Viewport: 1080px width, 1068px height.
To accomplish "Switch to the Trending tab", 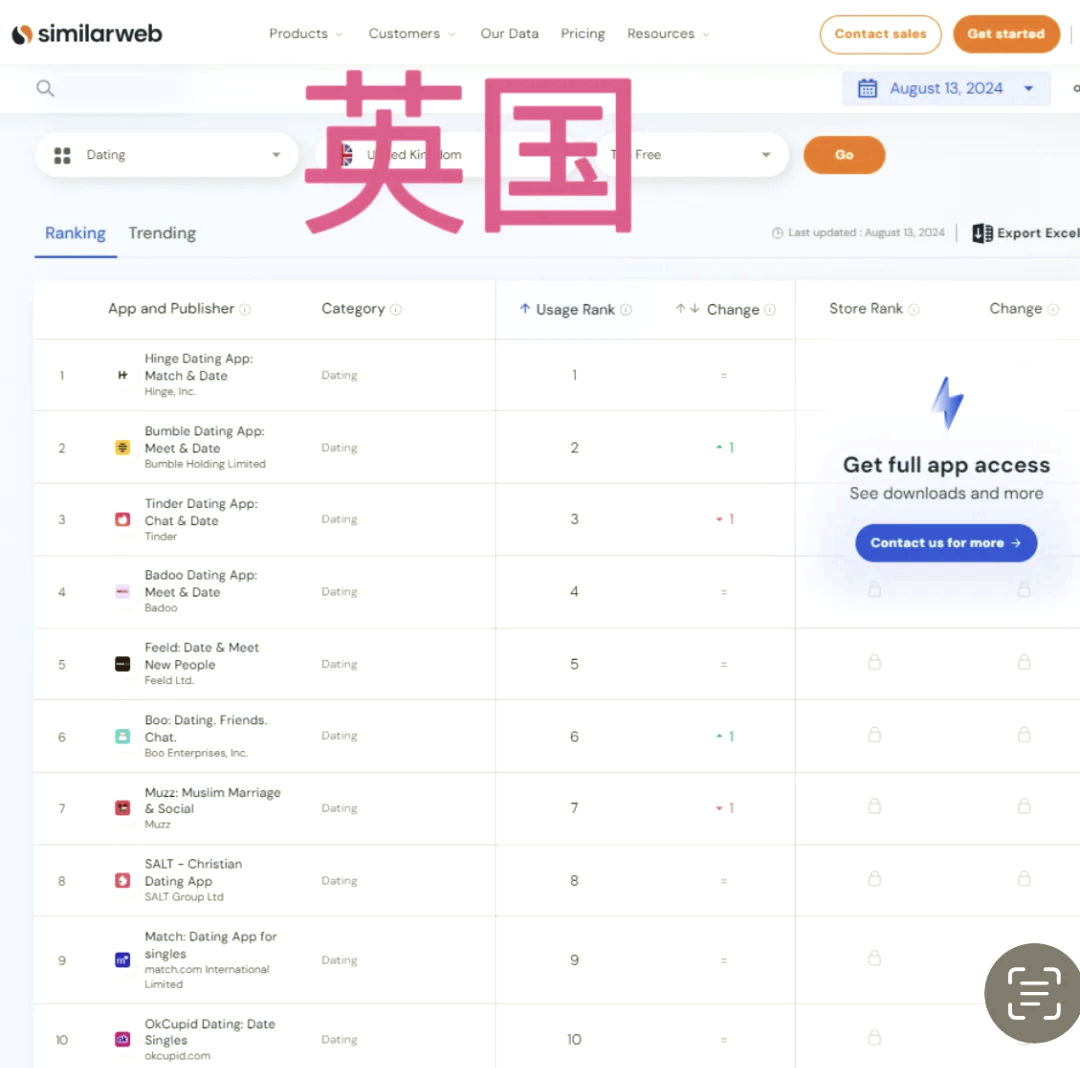I will (x=162, y=233).
